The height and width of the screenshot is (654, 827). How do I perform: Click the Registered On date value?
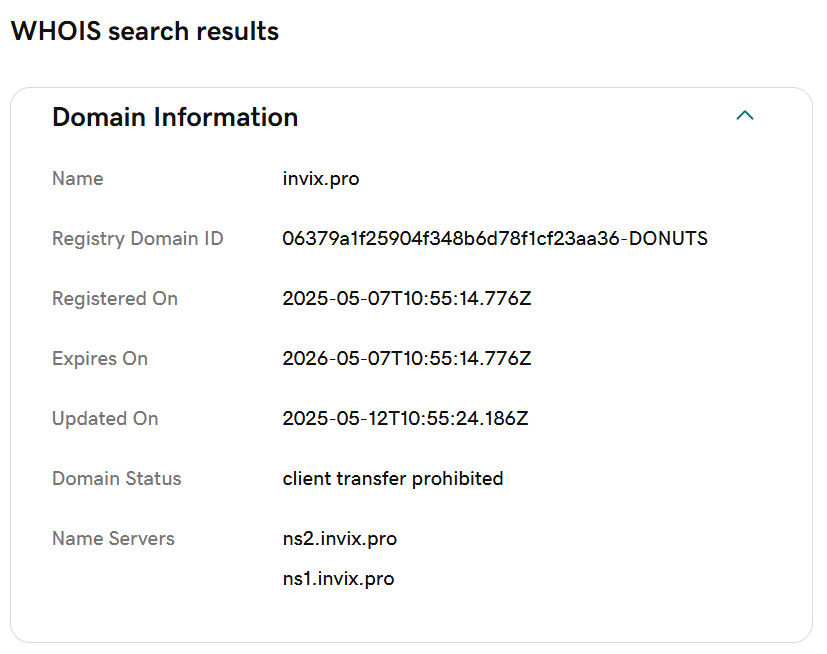(407, 299)
